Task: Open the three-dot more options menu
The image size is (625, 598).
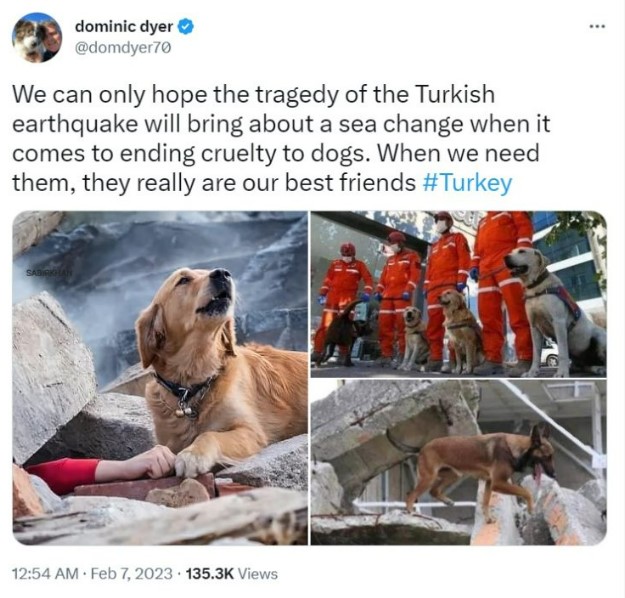Action: (597, 27)
